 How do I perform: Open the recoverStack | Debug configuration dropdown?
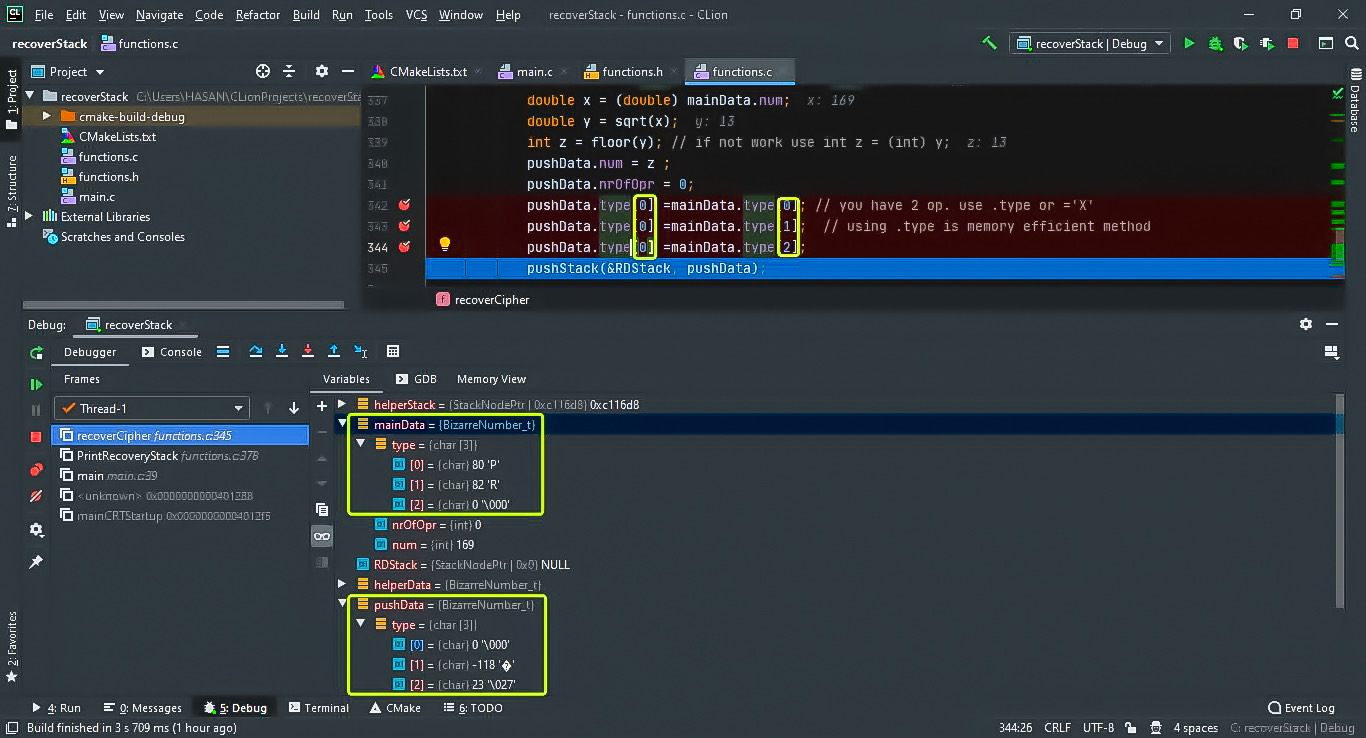click(x=1090, y=43)
